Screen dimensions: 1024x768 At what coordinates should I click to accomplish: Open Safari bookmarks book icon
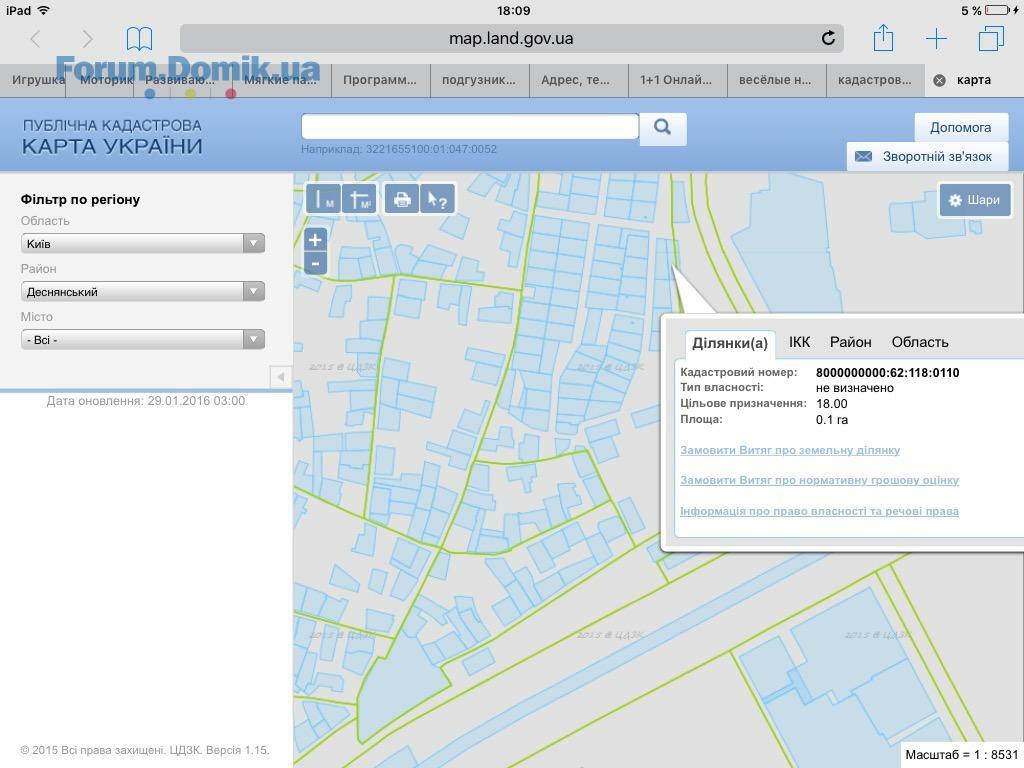(x=139, y=39)
